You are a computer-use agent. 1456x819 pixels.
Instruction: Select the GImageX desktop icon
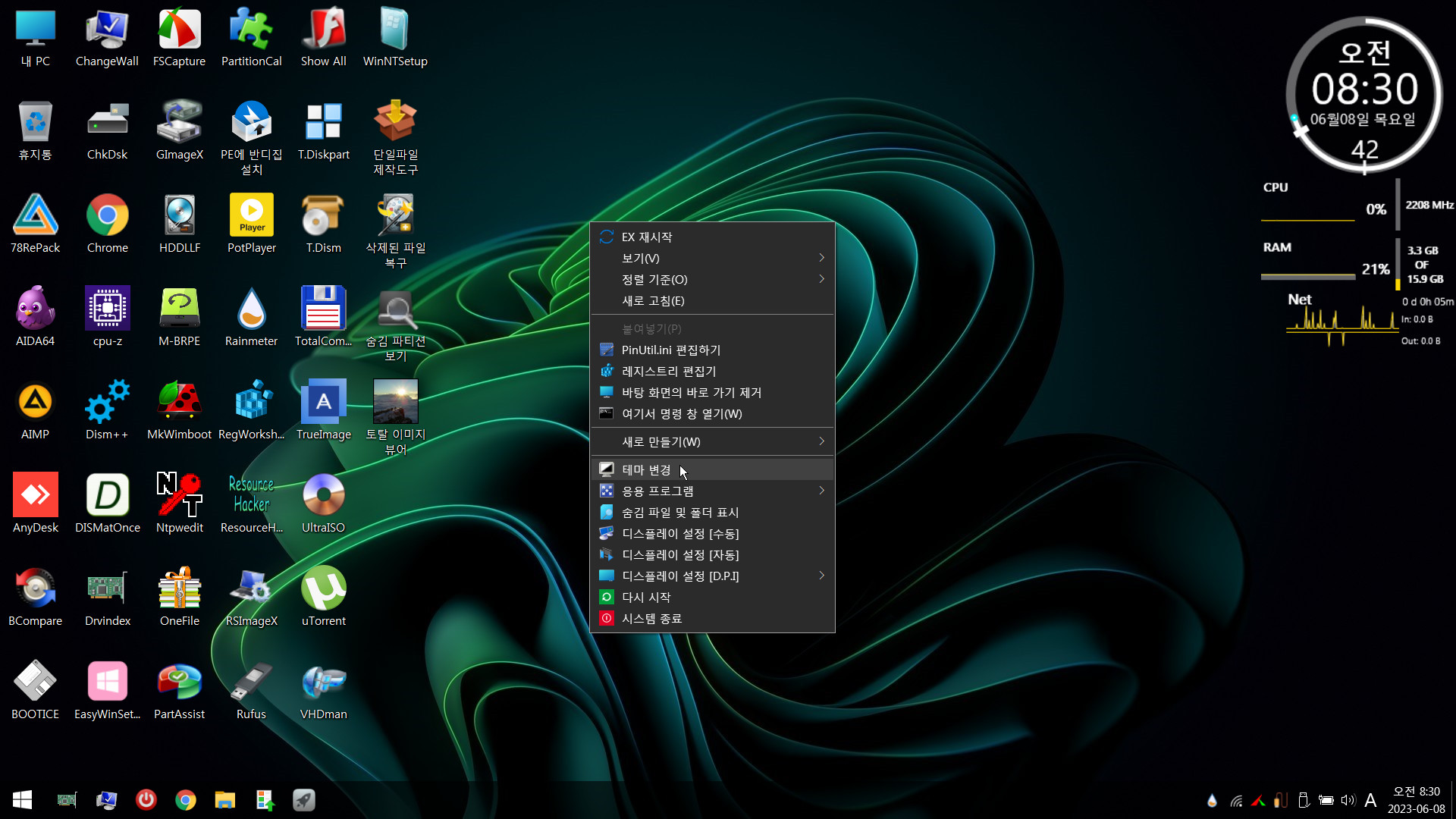point(179,131)
